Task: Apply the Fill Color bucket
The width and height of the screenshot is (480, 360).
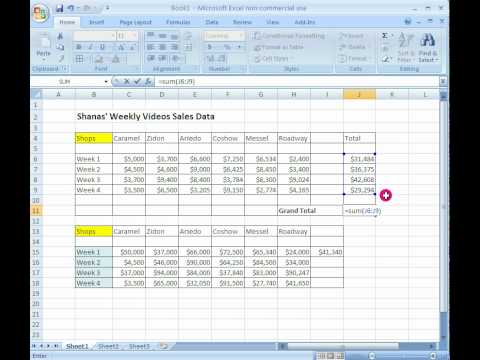Action: (99, 59)
